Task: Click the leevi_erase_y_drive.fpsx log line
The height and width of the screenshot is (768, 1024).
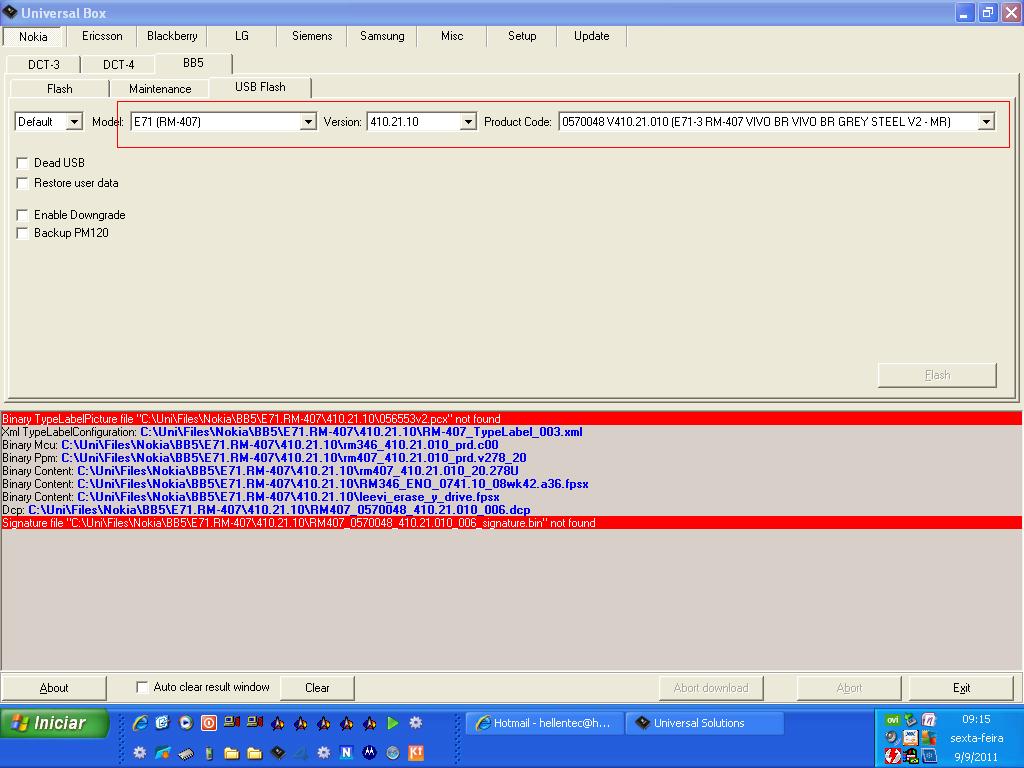Action: coord(251,497)
